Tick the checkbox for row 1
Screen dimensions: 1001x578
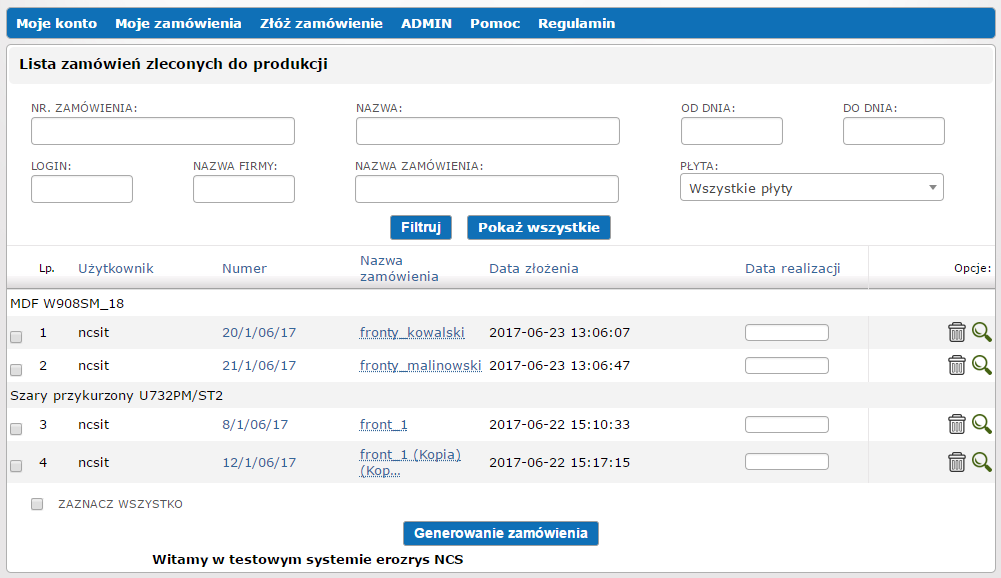pyautogui.click(x=16, y=337)
